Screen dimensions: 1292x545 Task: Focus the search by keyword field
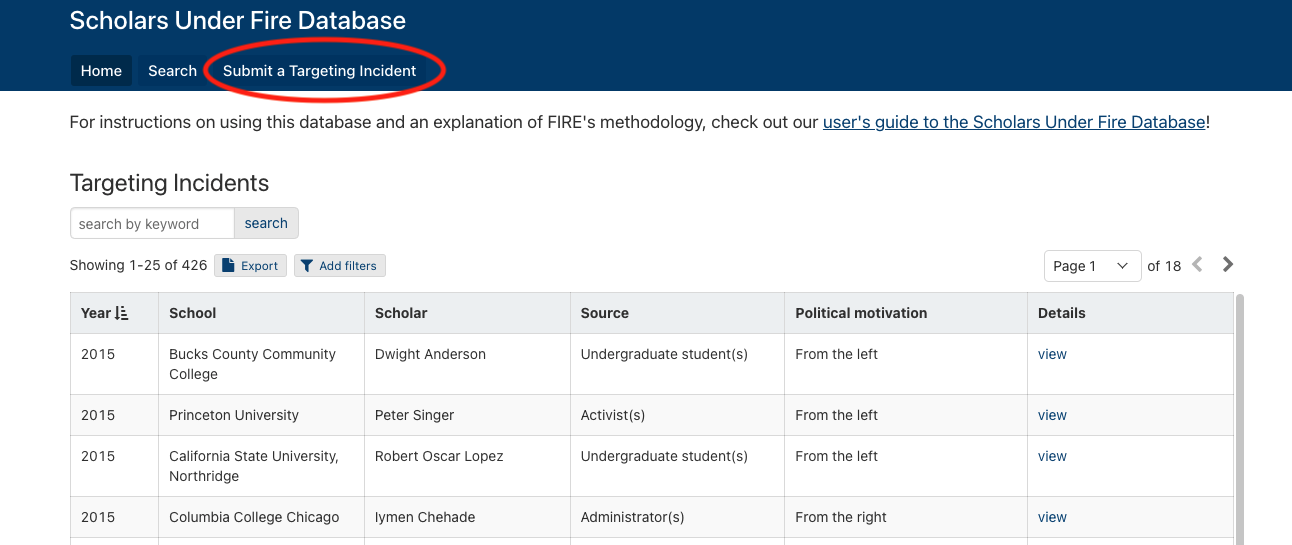(x=152, y=223)
